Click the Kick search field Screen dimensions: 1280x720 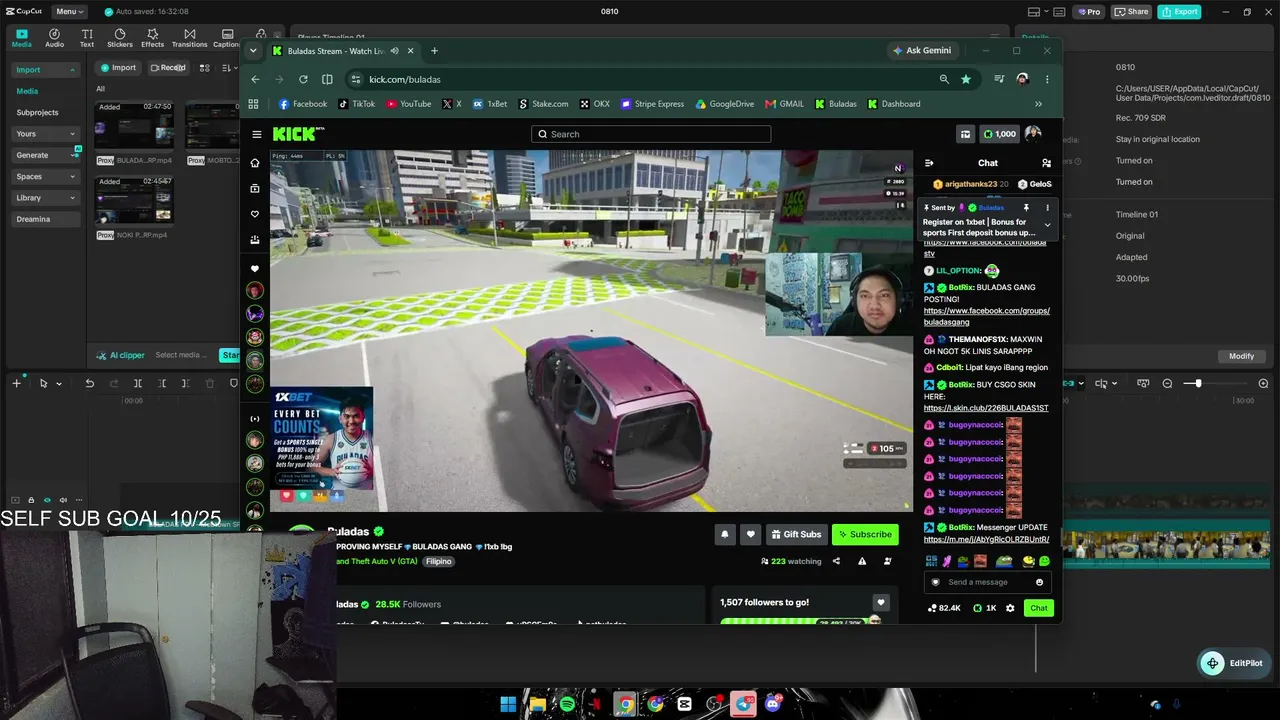click(651, 134)
